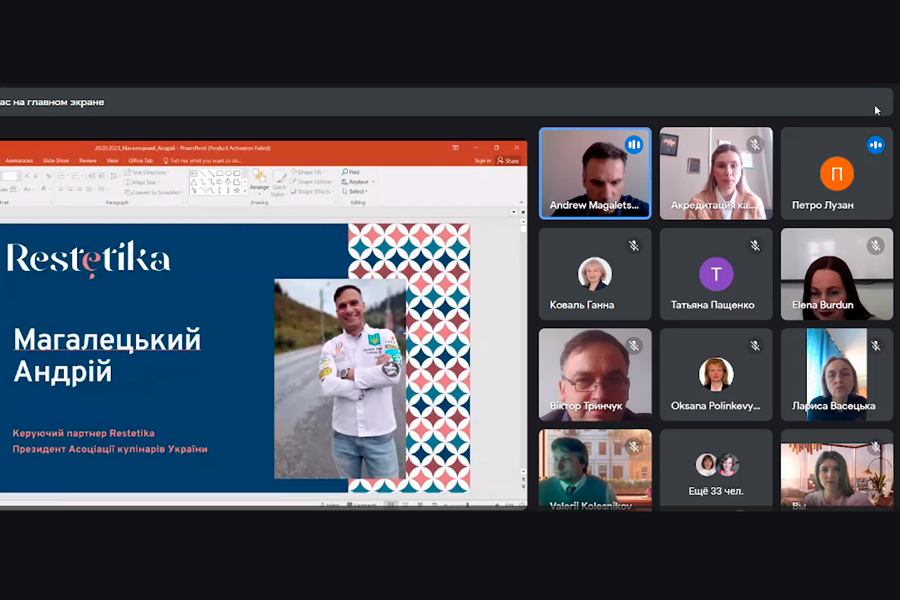The width and height of the screenshot is (900, 600).
Task: Select the Star shape in gallery
Action: click(x=236, y=191)
